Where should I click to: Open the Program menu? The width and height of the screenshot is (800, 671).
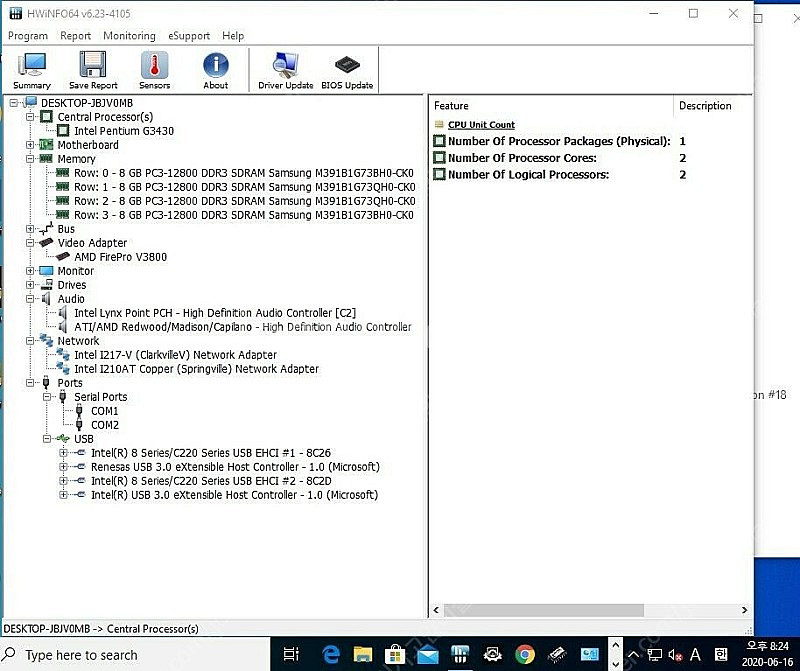(28, 36)
